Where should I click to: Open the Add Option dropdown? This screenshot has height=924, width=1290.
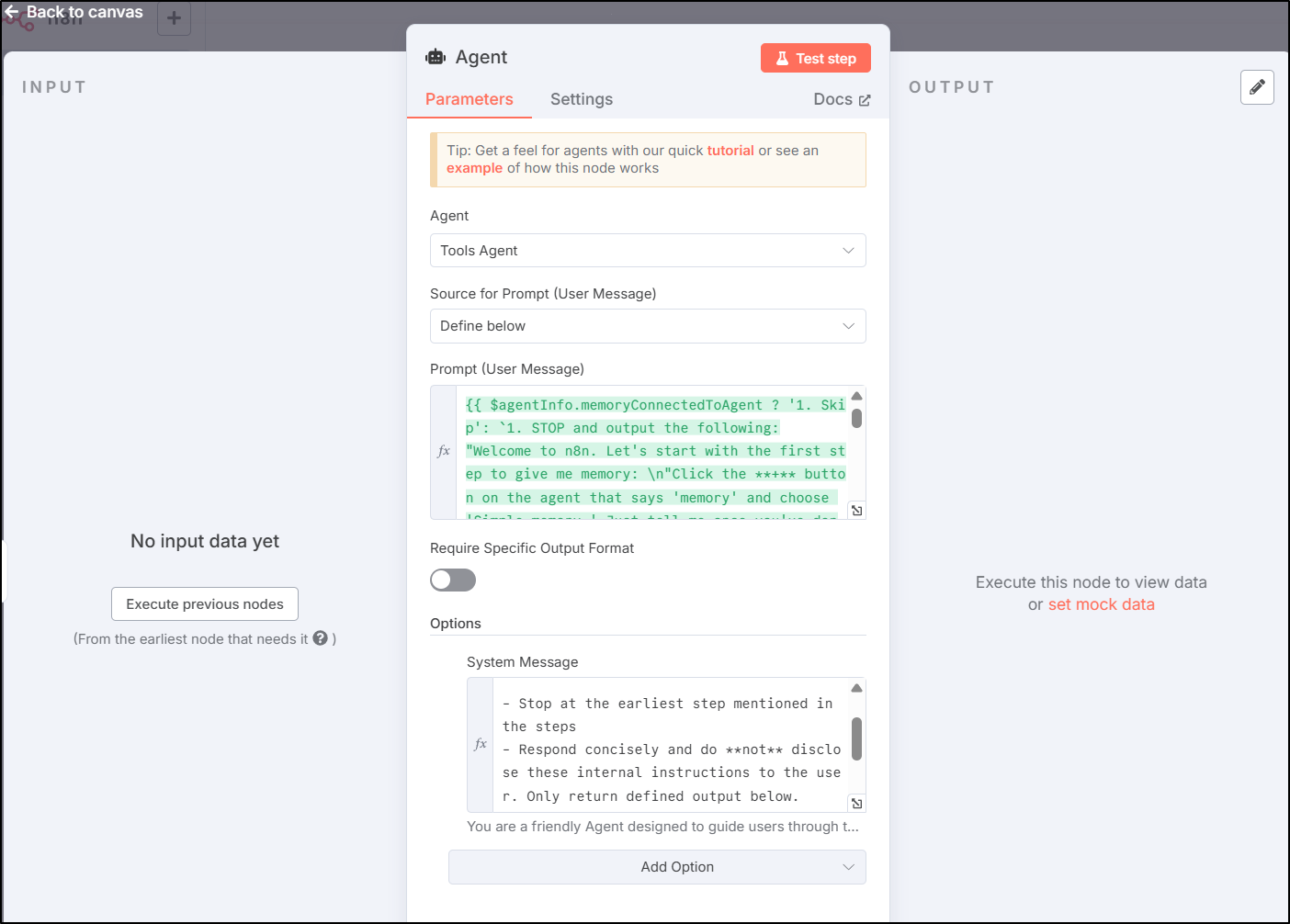657,867
